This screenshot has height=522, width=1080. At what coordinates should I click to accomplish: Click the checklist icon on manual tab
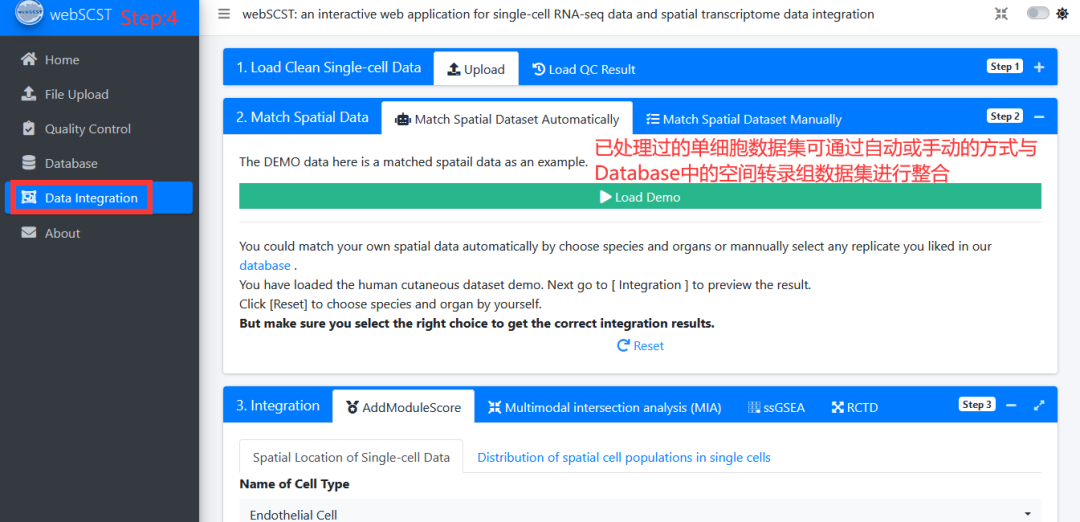click(653, 119)
